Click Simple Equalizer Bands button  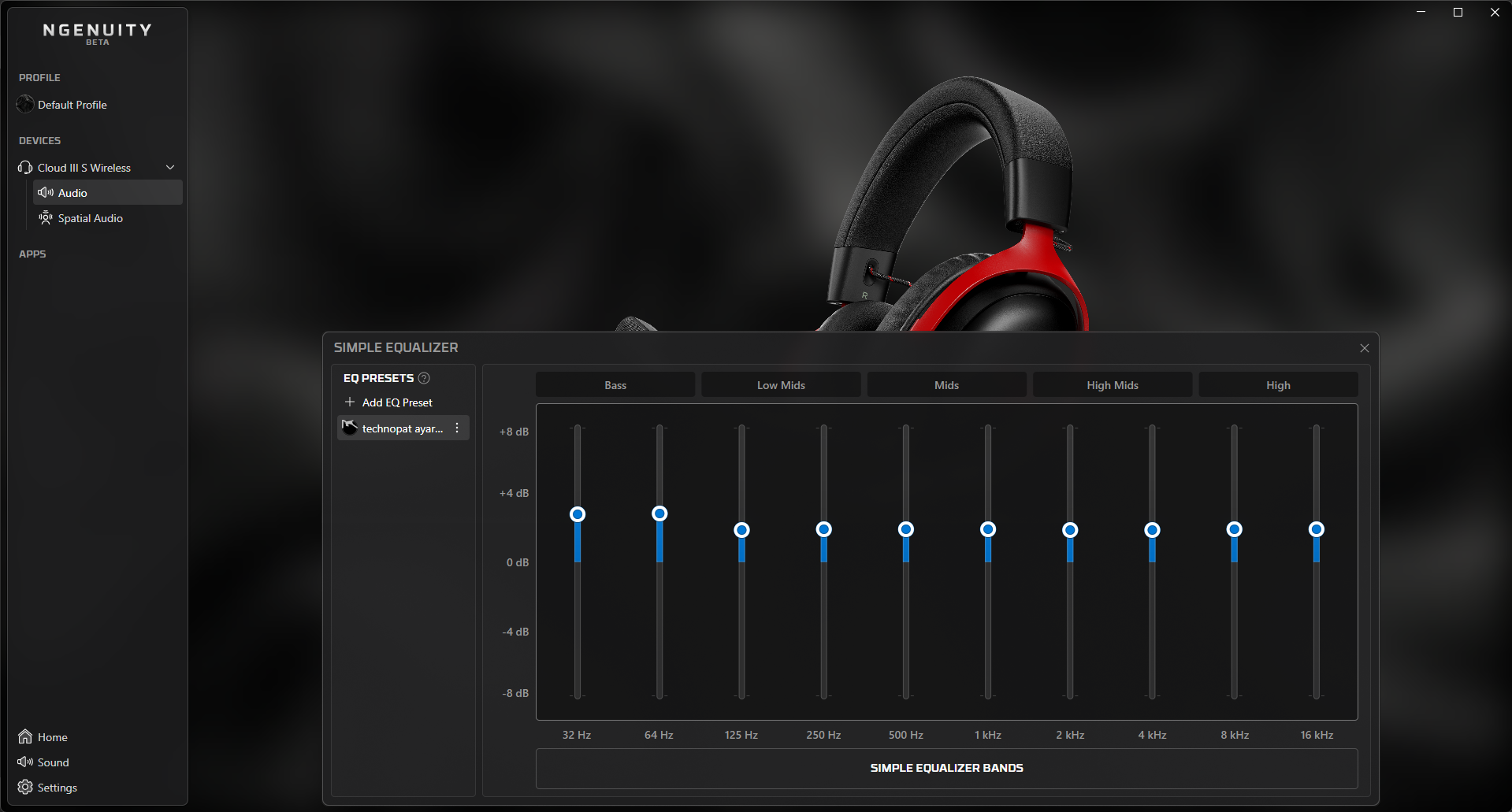(x=946, y=768)
